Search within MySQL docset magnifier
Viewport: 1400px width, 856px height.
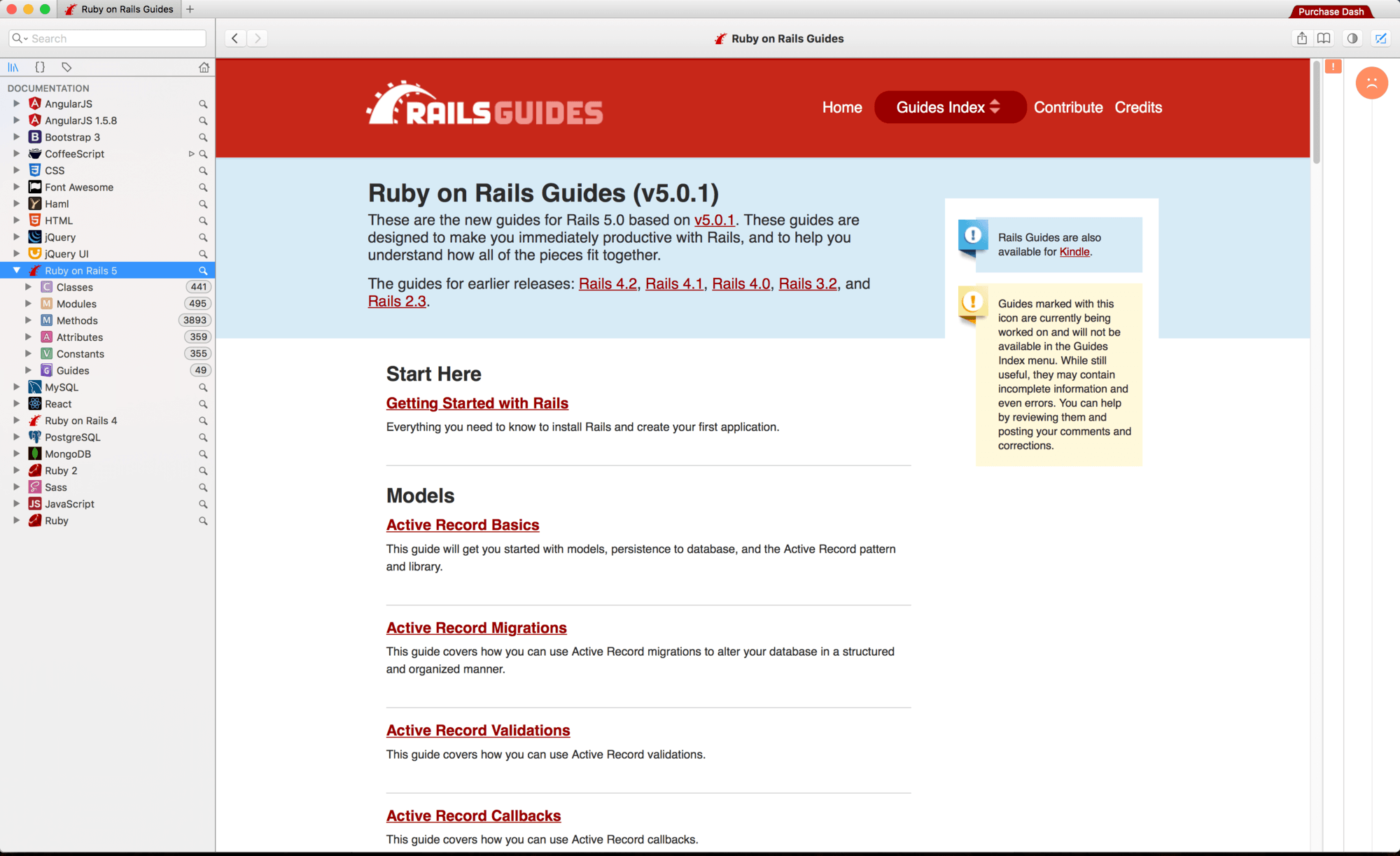point(203,387)
